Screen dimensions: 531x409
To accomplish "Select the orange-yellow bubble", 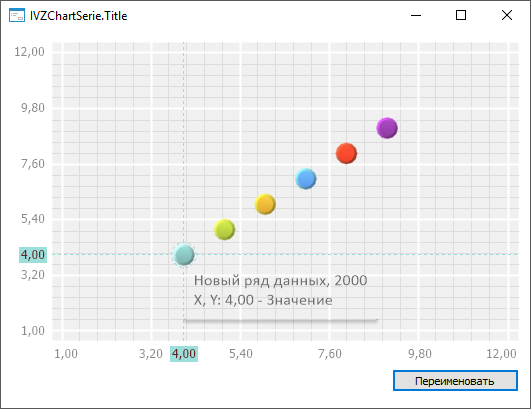I will (x=265, y=204).
